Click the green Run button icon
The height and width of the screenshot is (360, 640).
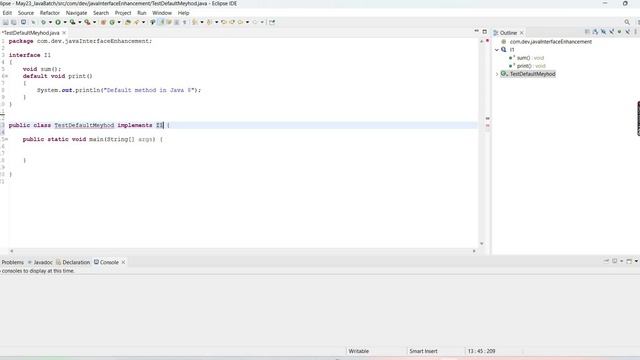(x=58, y=22)
